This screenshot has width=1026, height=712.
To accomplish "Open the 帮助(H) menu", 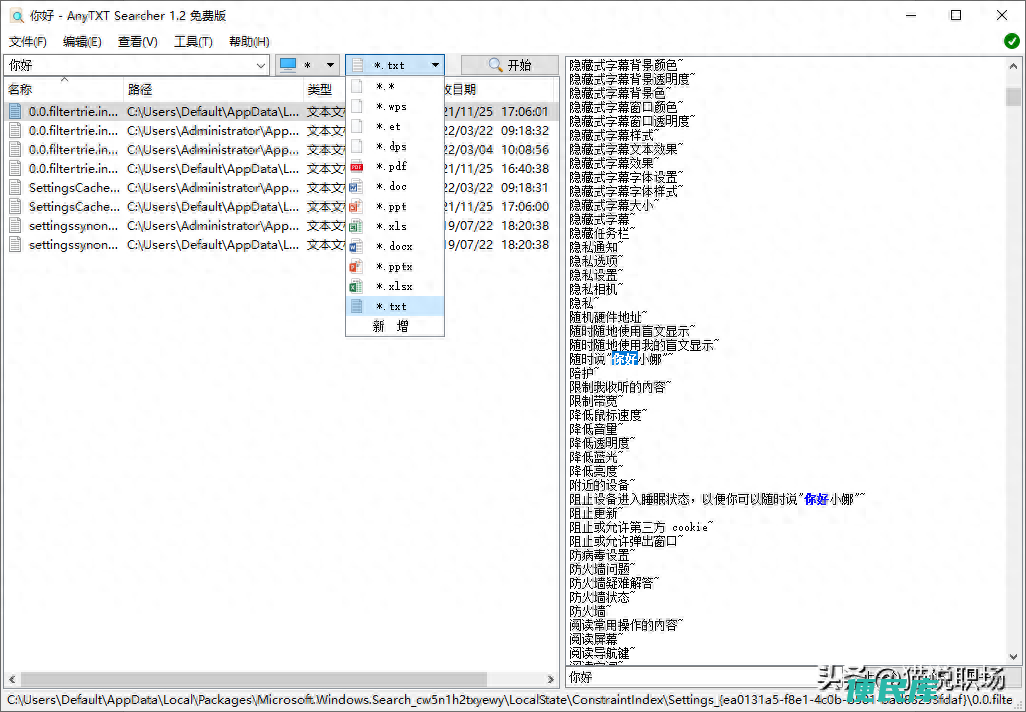I will click(249, 42).
